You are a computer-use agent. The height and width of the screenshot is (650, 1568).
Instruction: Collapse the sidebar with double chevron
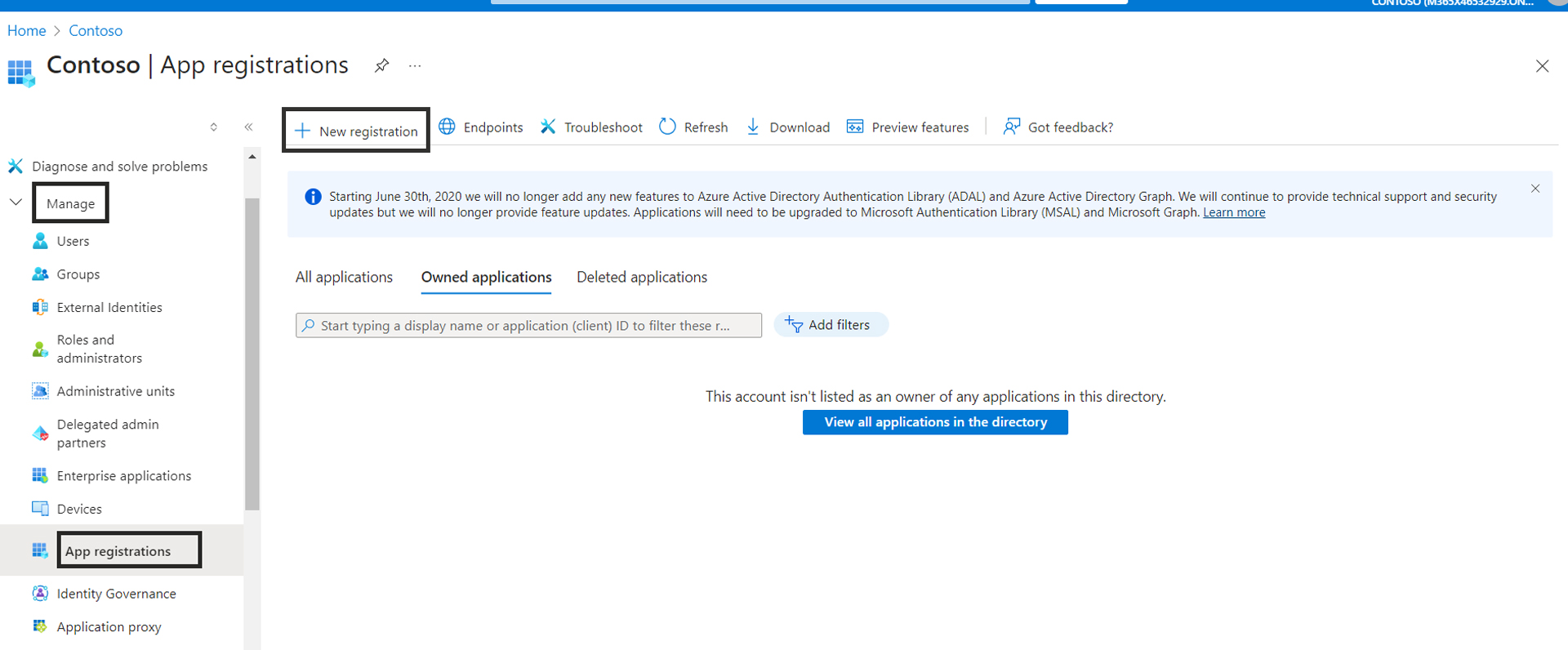pos(248,127)
